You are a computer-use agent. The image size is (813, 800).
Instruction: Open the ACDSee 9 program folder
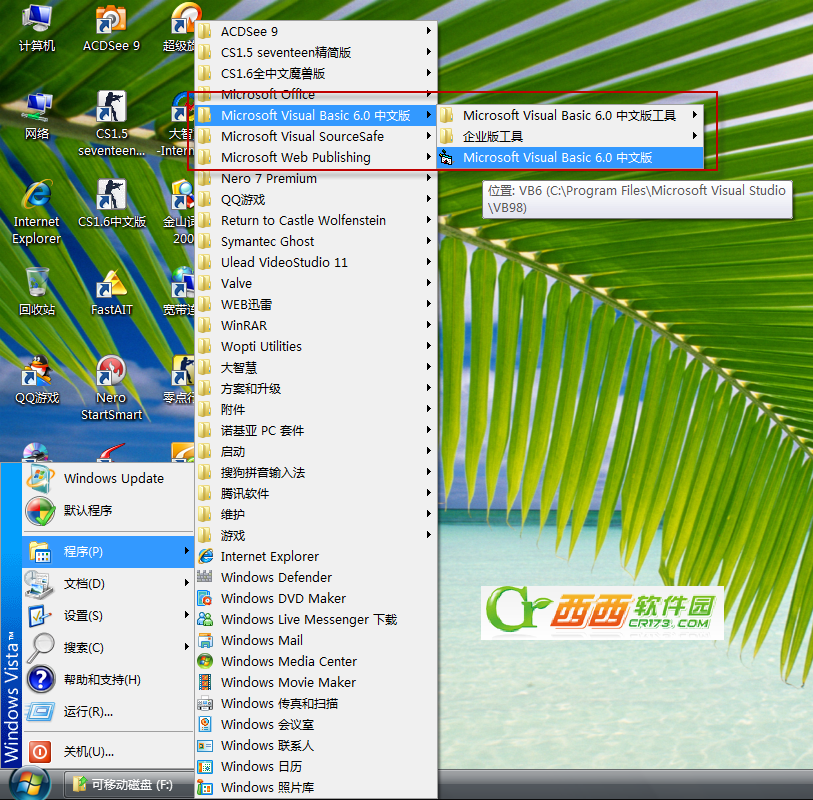(316, 32)
